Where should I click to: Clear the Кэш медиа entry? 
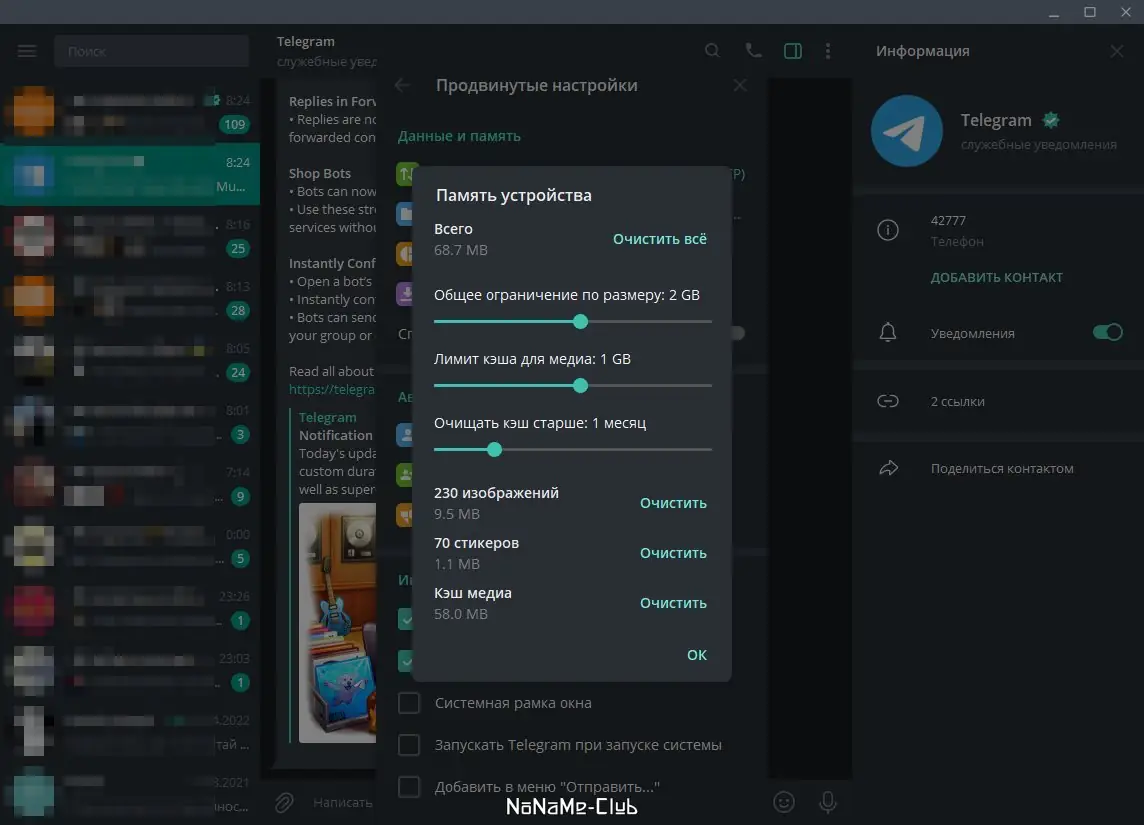[x=673, y=603]
